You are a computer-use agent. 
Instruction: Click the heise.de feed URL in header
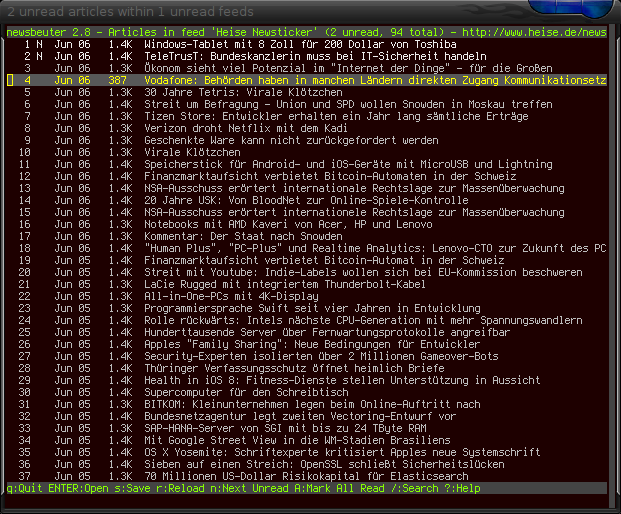point(534,32)
